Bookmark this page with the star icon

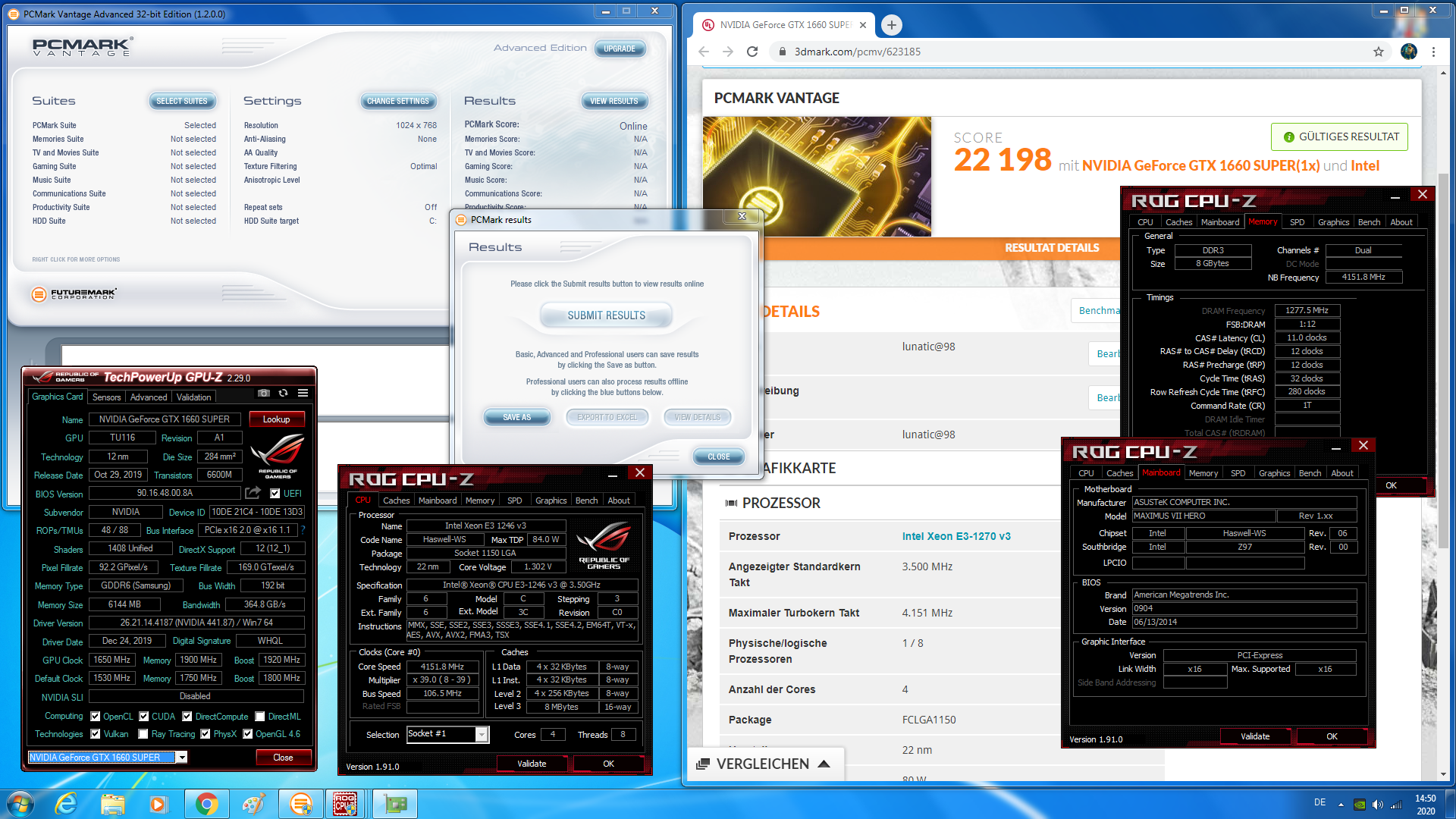[x=1379, y=52]
